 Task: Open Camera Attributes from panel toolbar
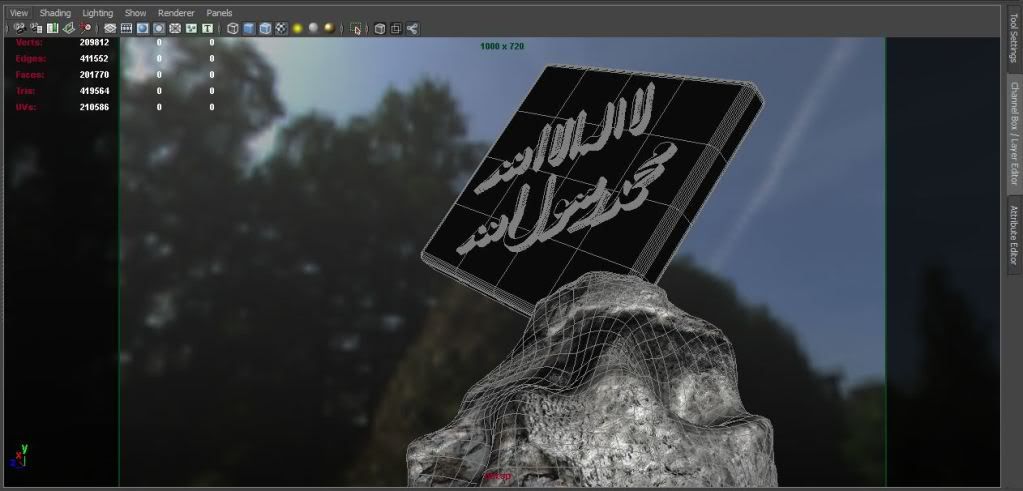(36, 28)
